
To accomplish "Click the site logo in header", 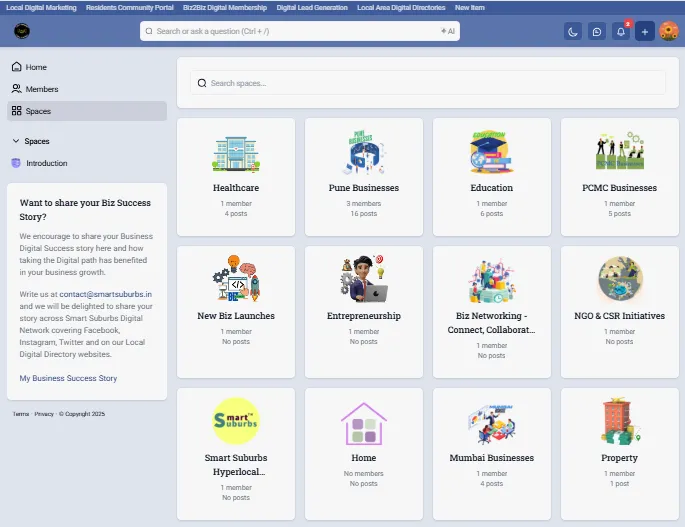I will coord(22,32).
